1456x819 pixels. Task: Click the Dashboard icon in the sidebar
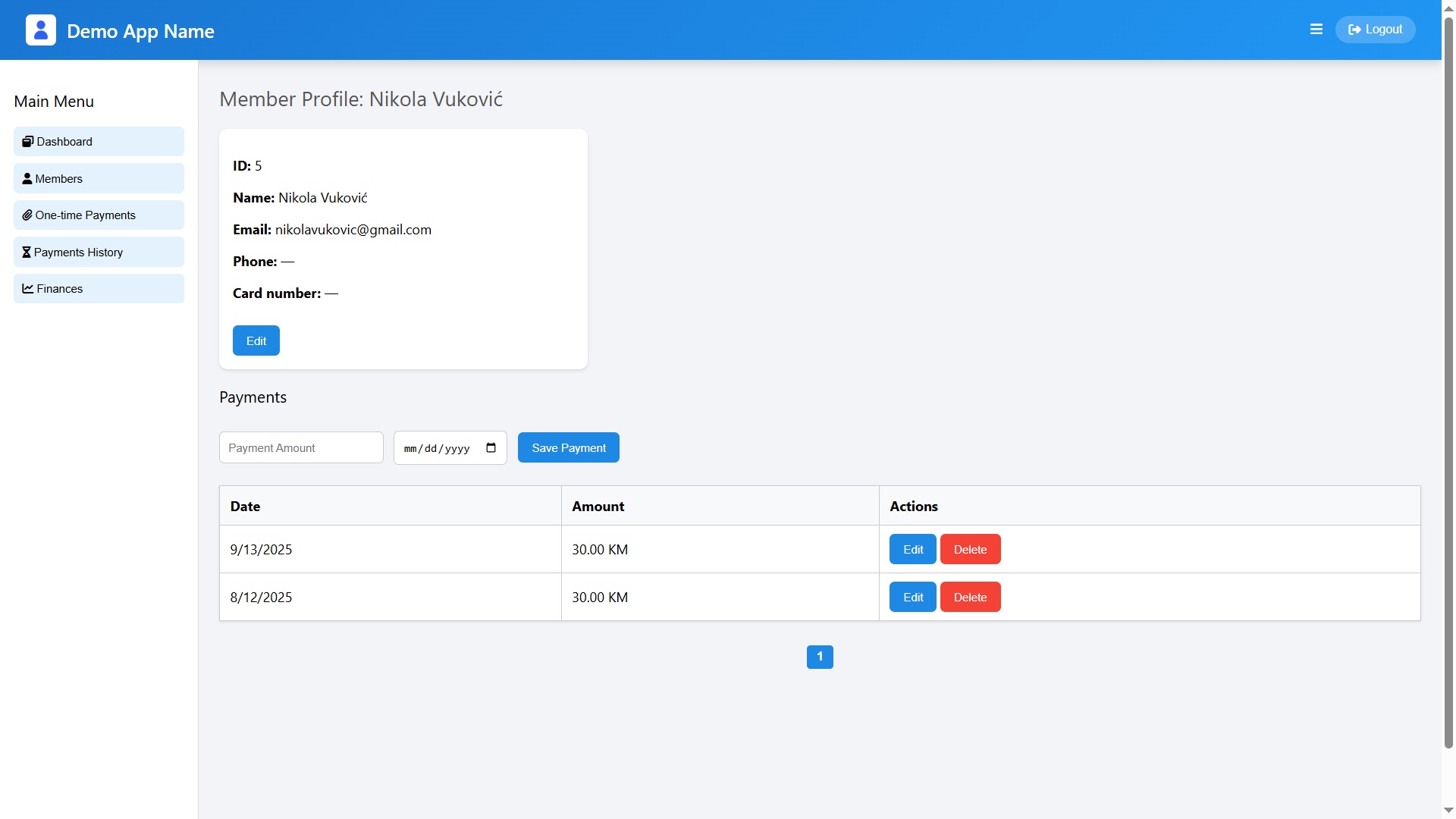(x=27, y=142)
